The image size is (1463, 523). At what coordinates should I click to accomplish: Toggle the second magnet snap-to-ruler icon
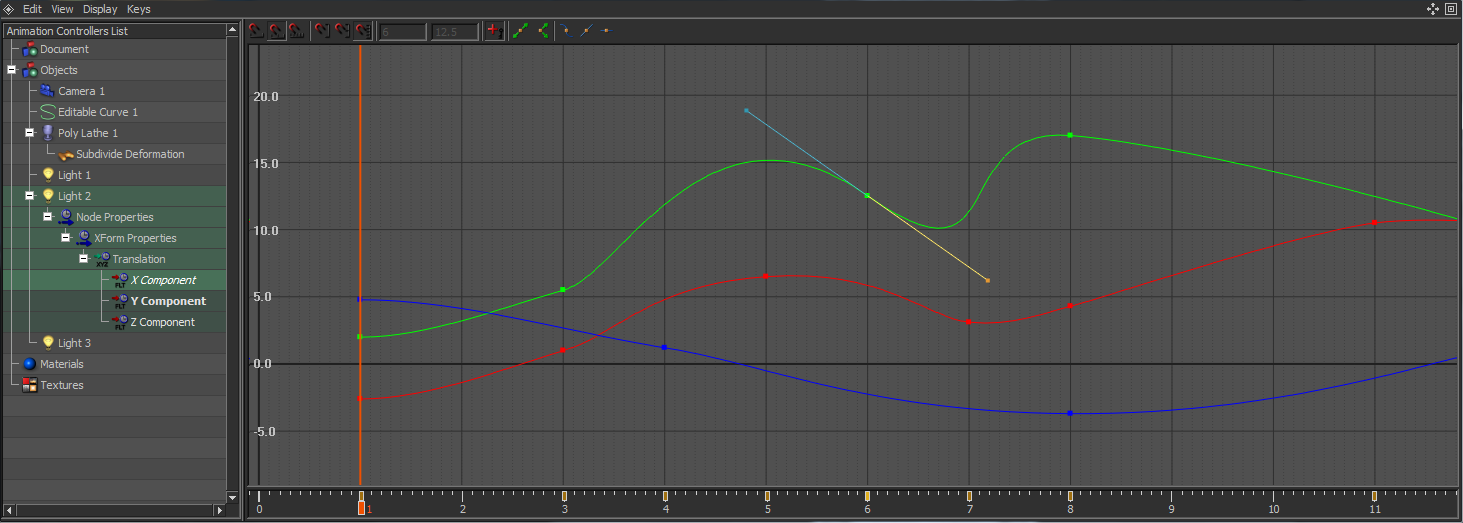pyautogui.click(x=277, y=31)
